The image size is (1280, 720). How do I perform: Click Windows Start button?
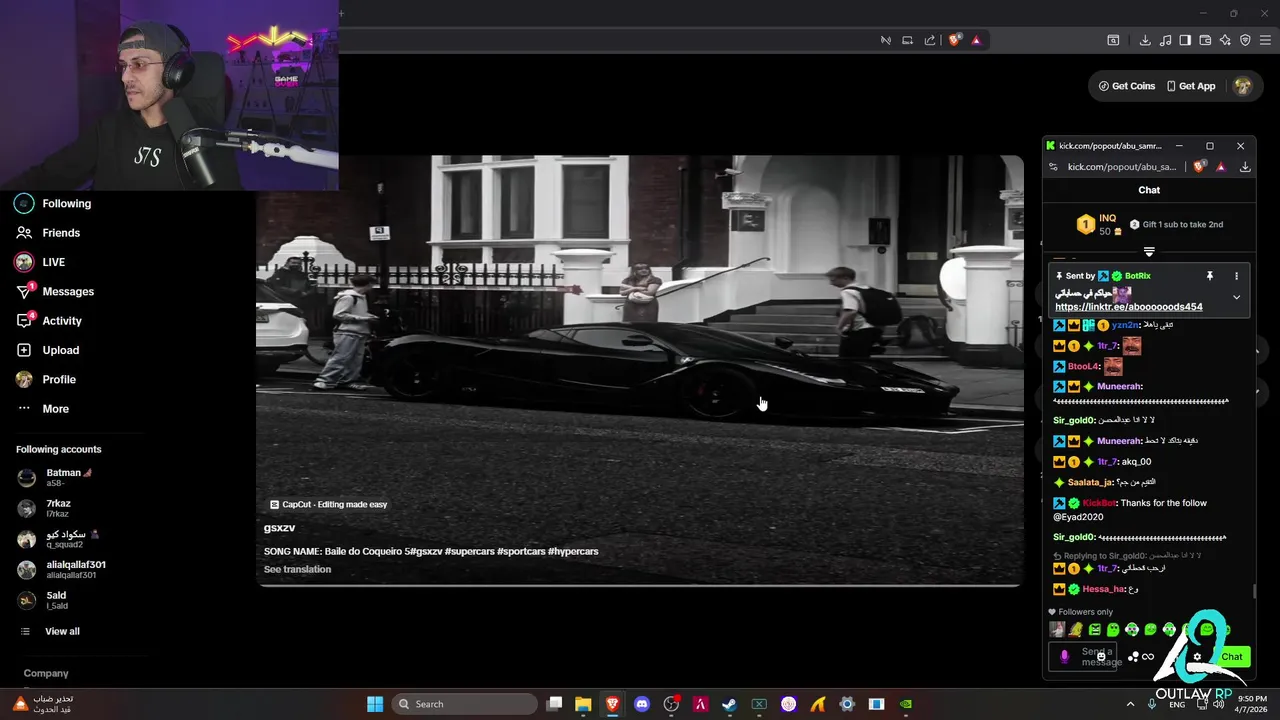click(x=375, y=704)
